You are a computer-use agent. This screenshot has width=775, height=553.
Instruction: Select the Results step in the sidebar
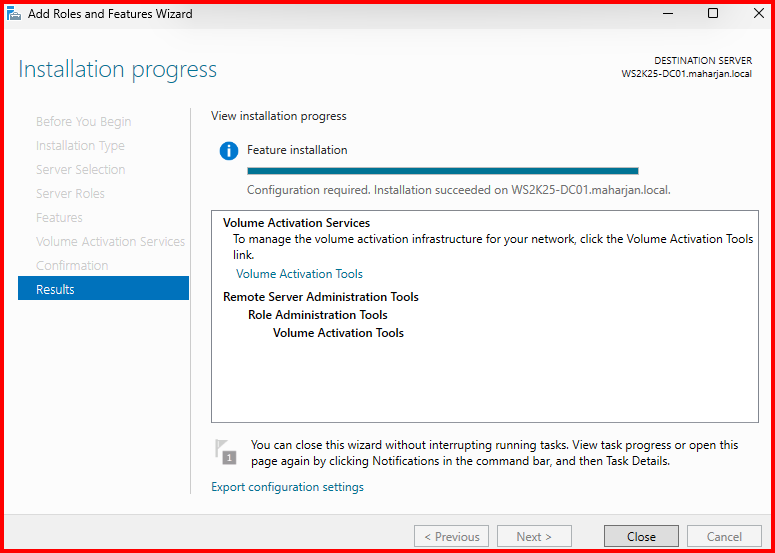tap(103, 289)
